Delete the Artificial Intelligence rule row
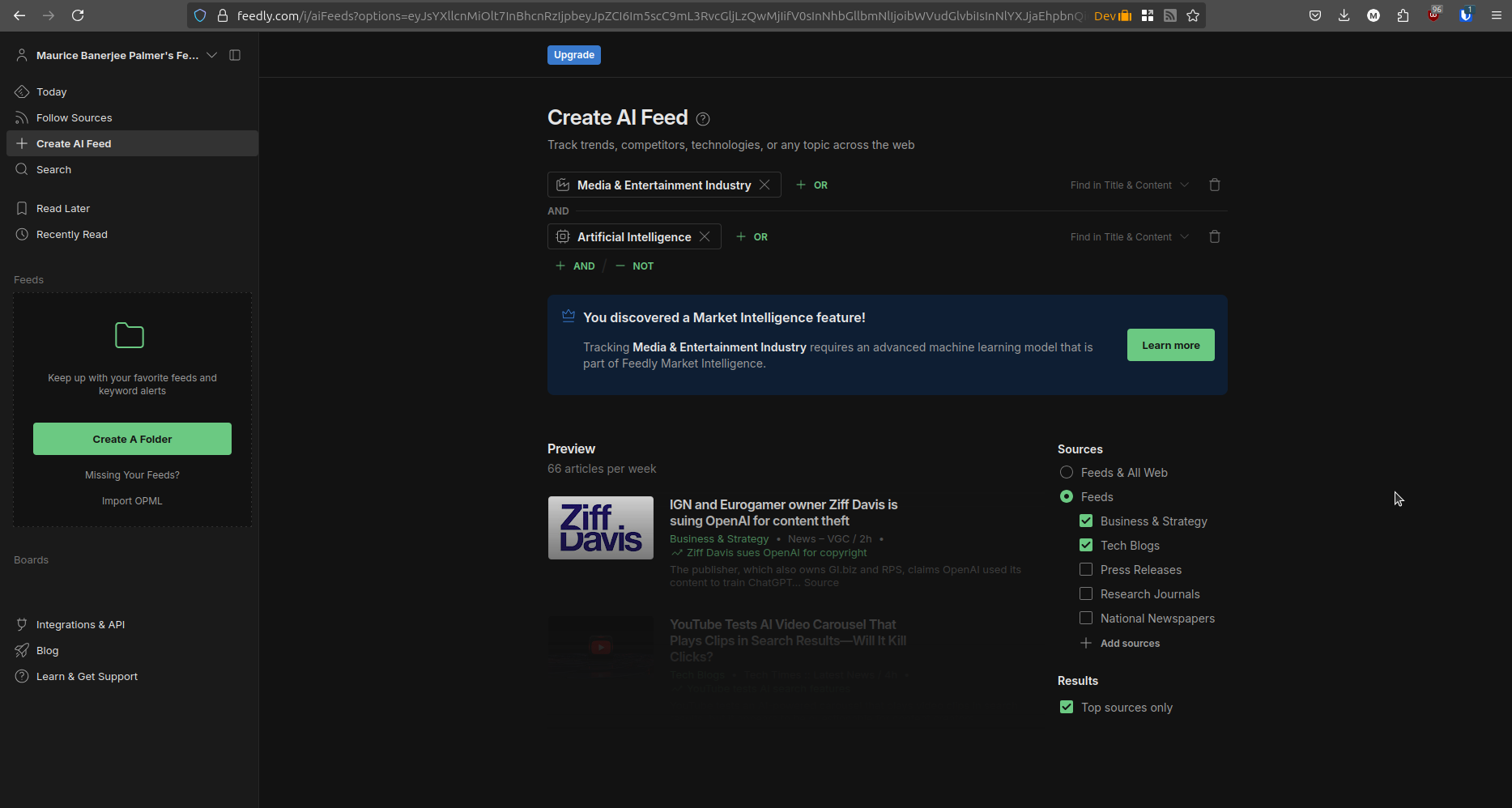The image size is (1512, 808). [x=1215, y=236]
